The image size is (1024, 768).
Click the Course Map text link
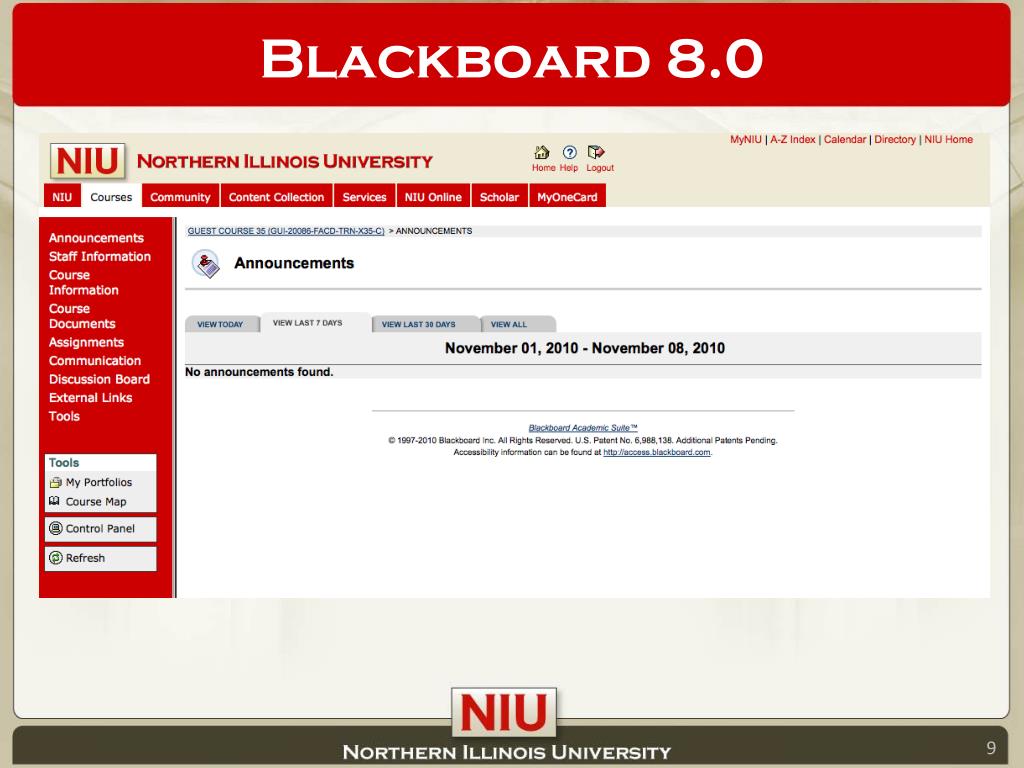[96, 502]
